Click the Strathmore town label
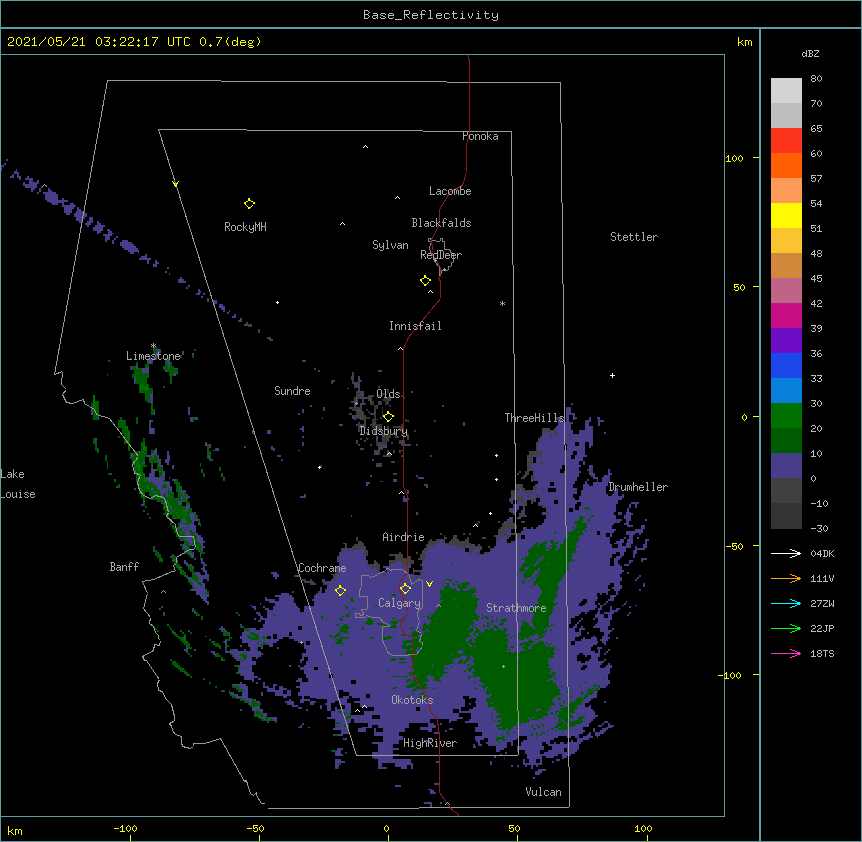Viewport: 862px width, 842px height. point(516,608)
